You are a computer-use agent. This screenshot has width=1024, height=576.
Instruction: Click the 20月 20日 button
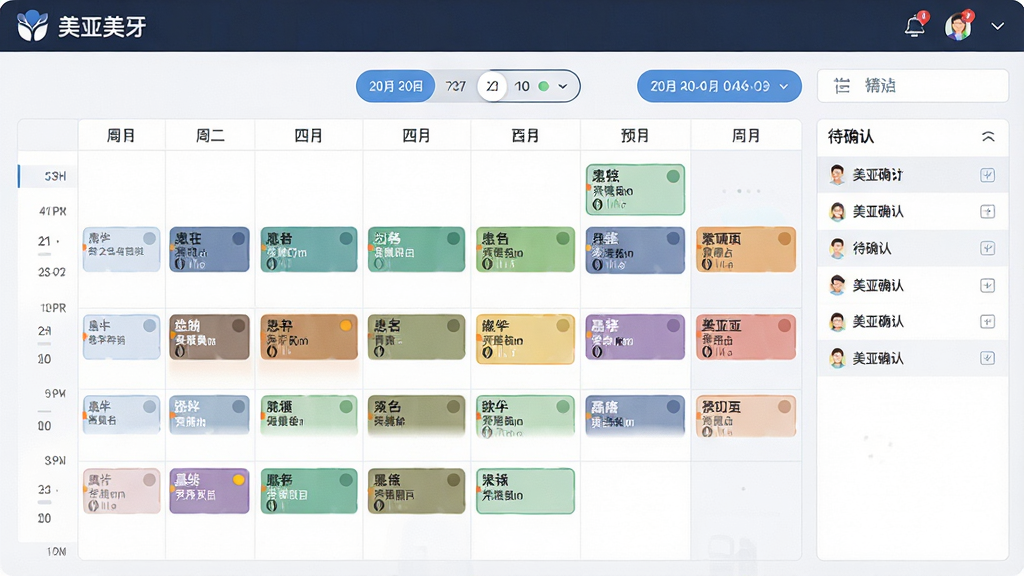pyautogui.click(x=396, y=86)
